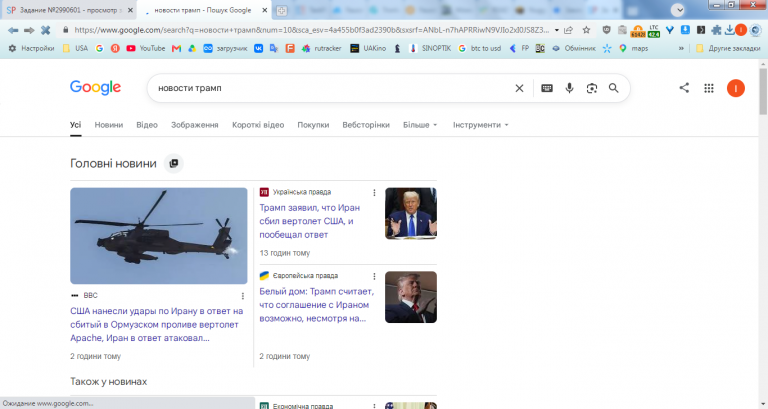Bookmark this page with the star icon
This screenshot has width=768, height=409.
586,30
